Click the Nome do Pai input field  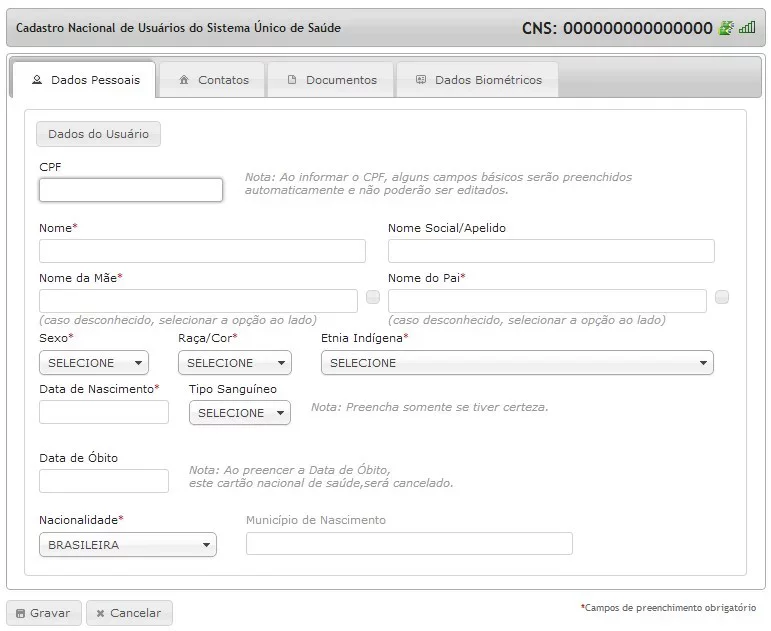(x=547, y=301)
